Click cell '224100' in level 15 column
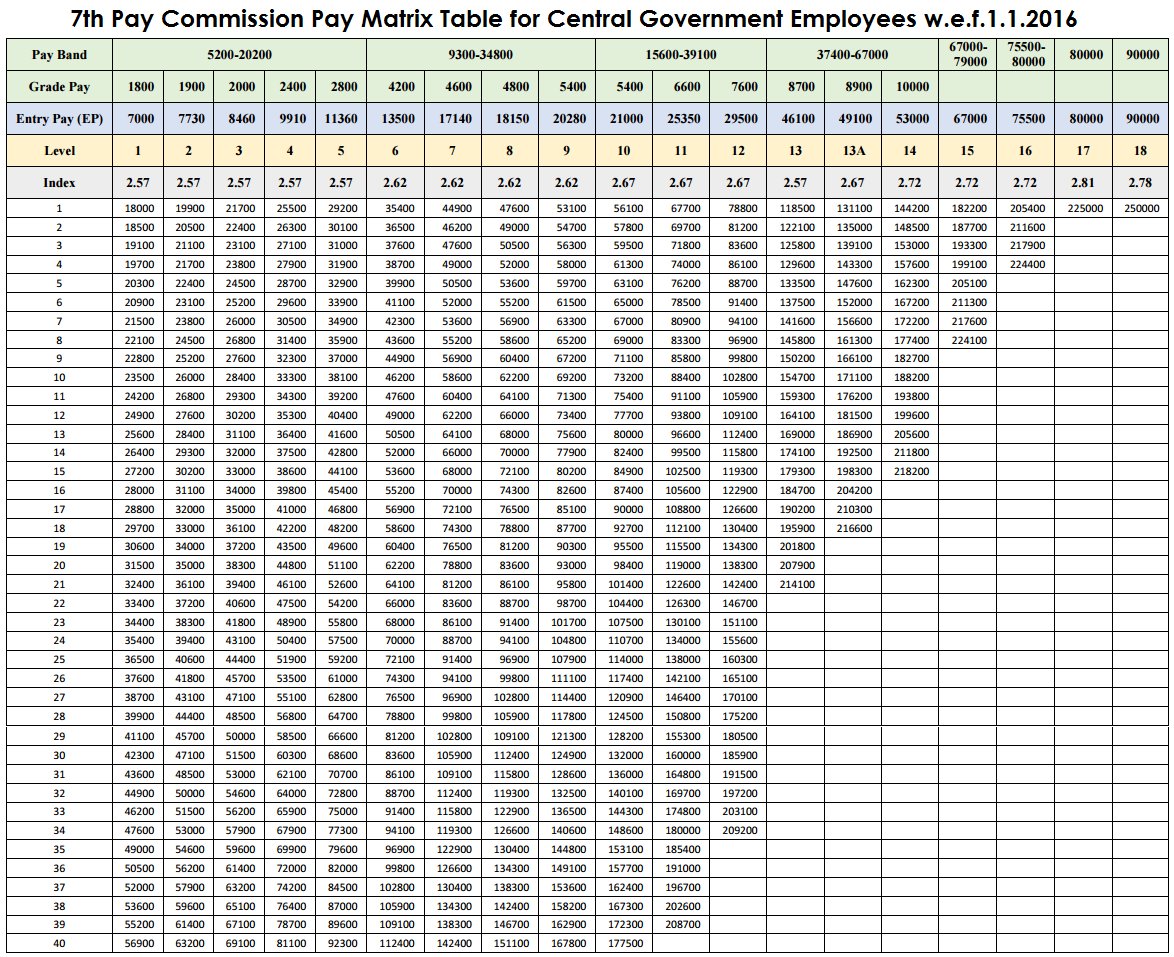1174x957 pixels. [969, 341]
